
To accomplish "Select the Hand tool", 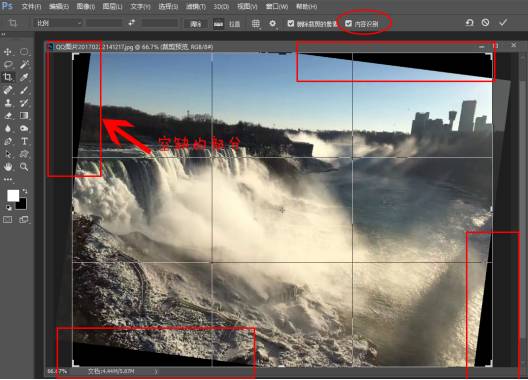I will tap(7, 167).
